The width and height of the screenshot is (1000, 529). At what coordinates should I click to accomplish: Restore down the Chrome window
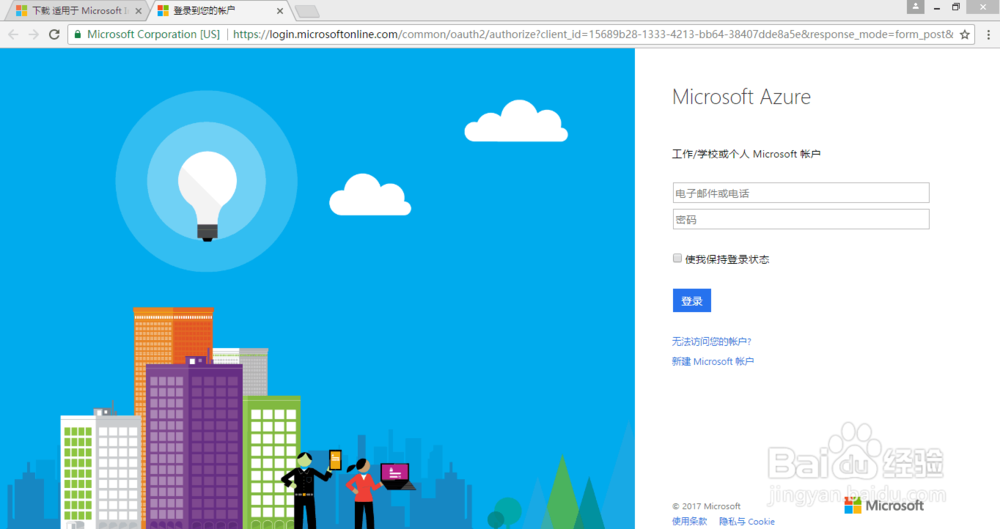955,7
